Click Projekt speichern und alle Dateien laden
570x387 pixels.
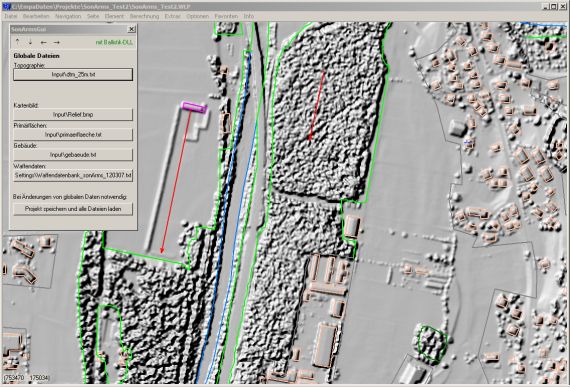73,209
